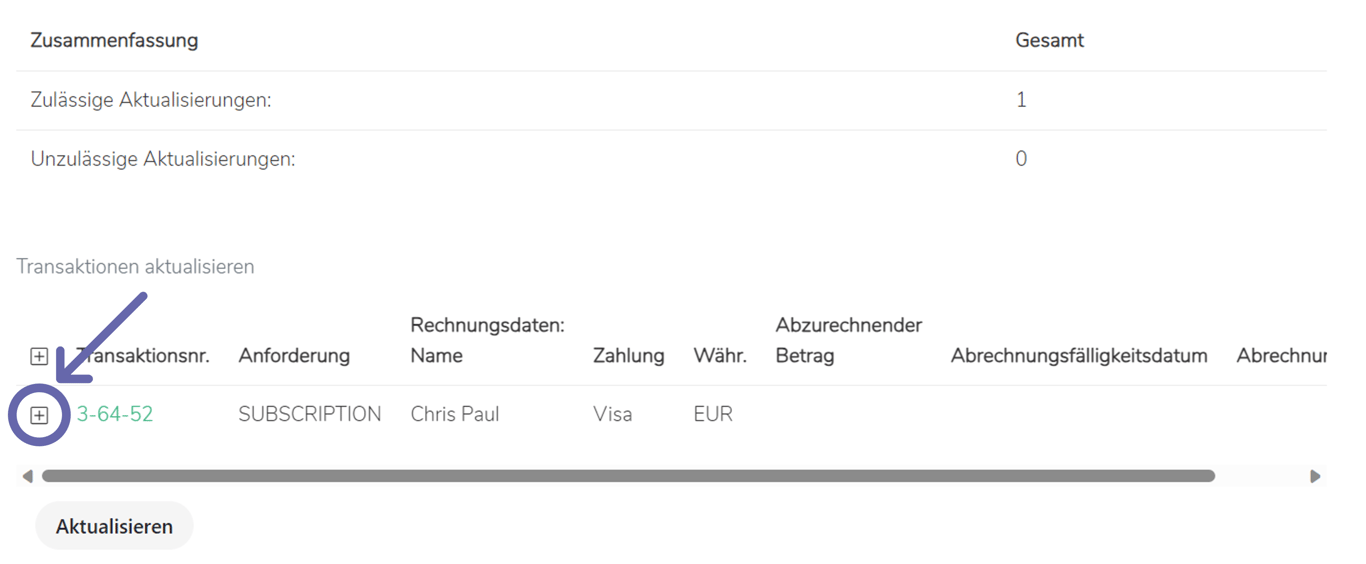Click the Visa payment cell
The width and height of the screenshot is (1366, 564).
612,414
